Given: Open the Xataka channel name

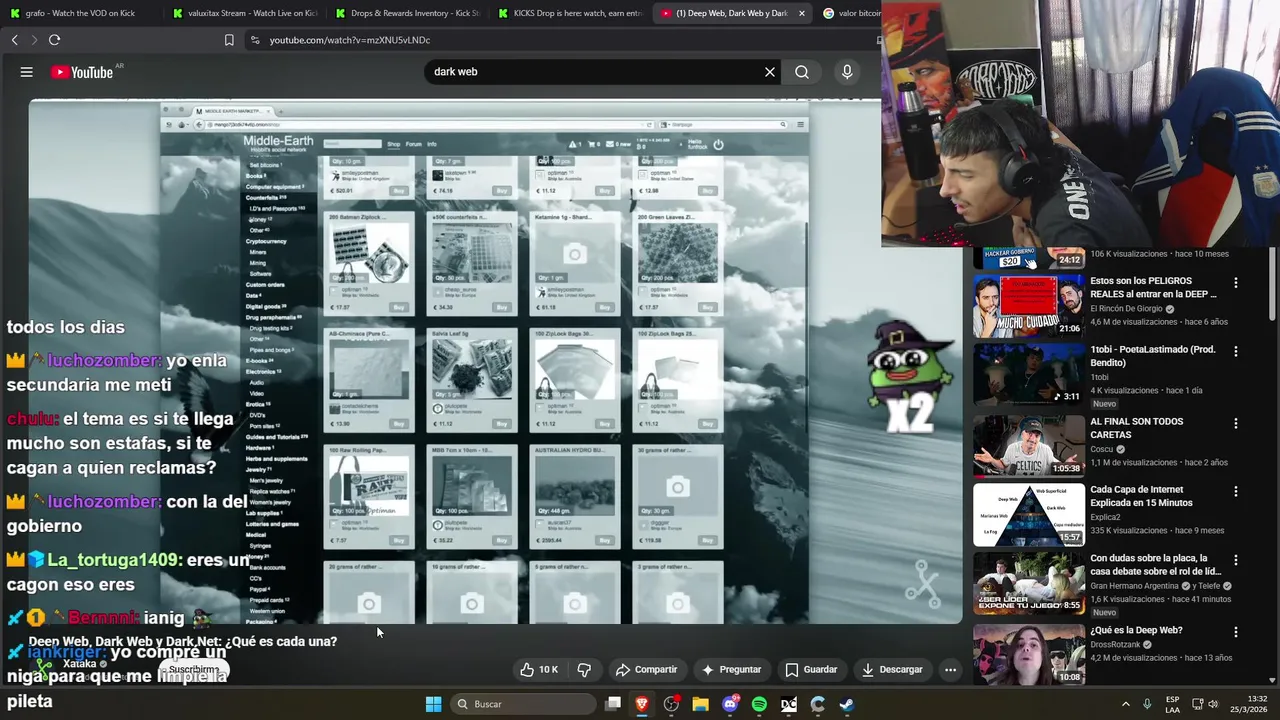Looking at the screenshot, I should click(80, 663).
